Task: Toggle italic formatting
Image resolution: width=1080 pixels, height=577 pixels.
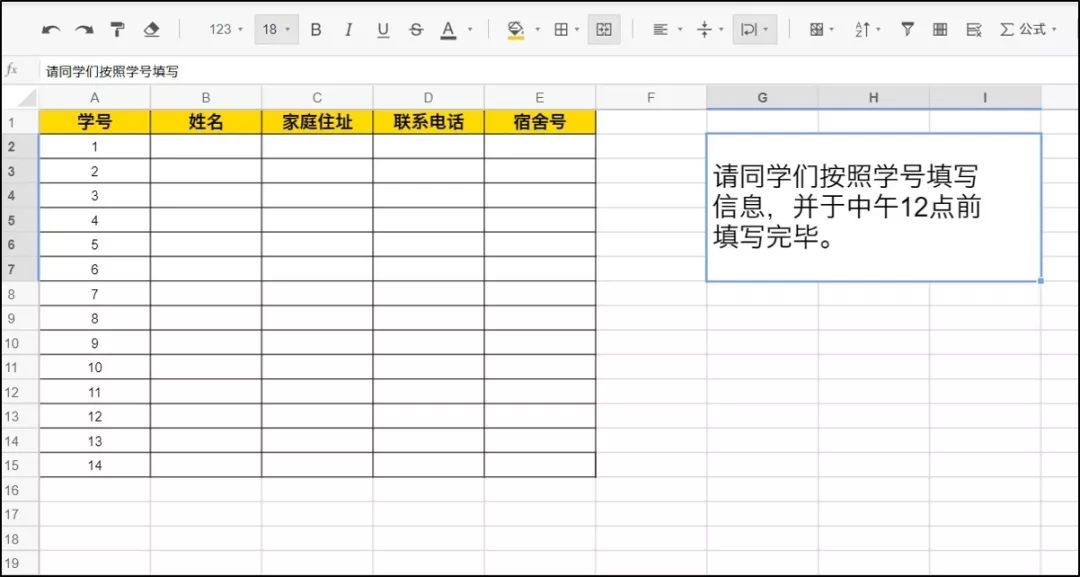Action: (348, 29)
